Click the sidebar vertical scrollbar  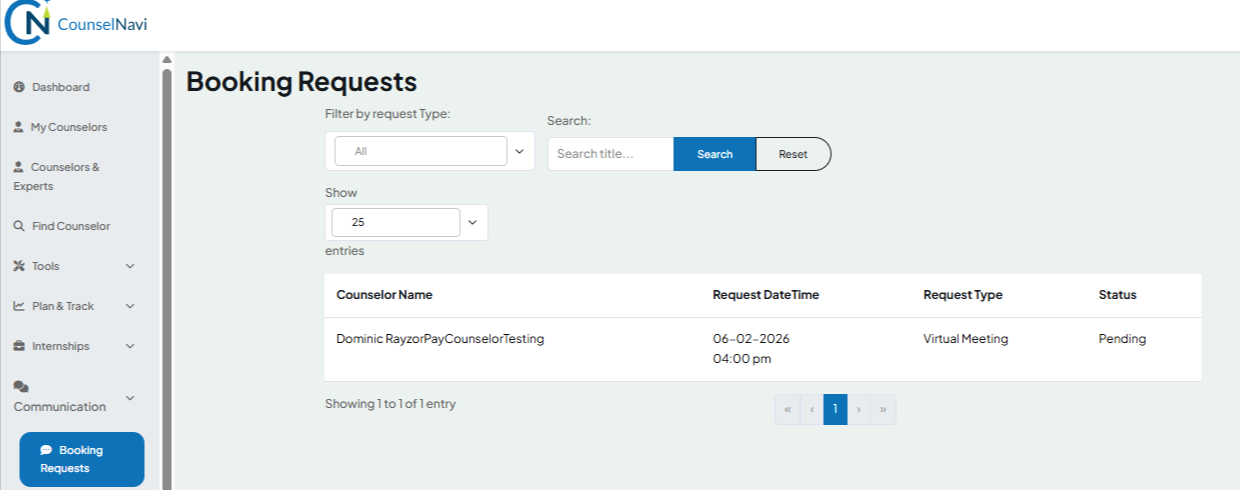tap(167, 280)
